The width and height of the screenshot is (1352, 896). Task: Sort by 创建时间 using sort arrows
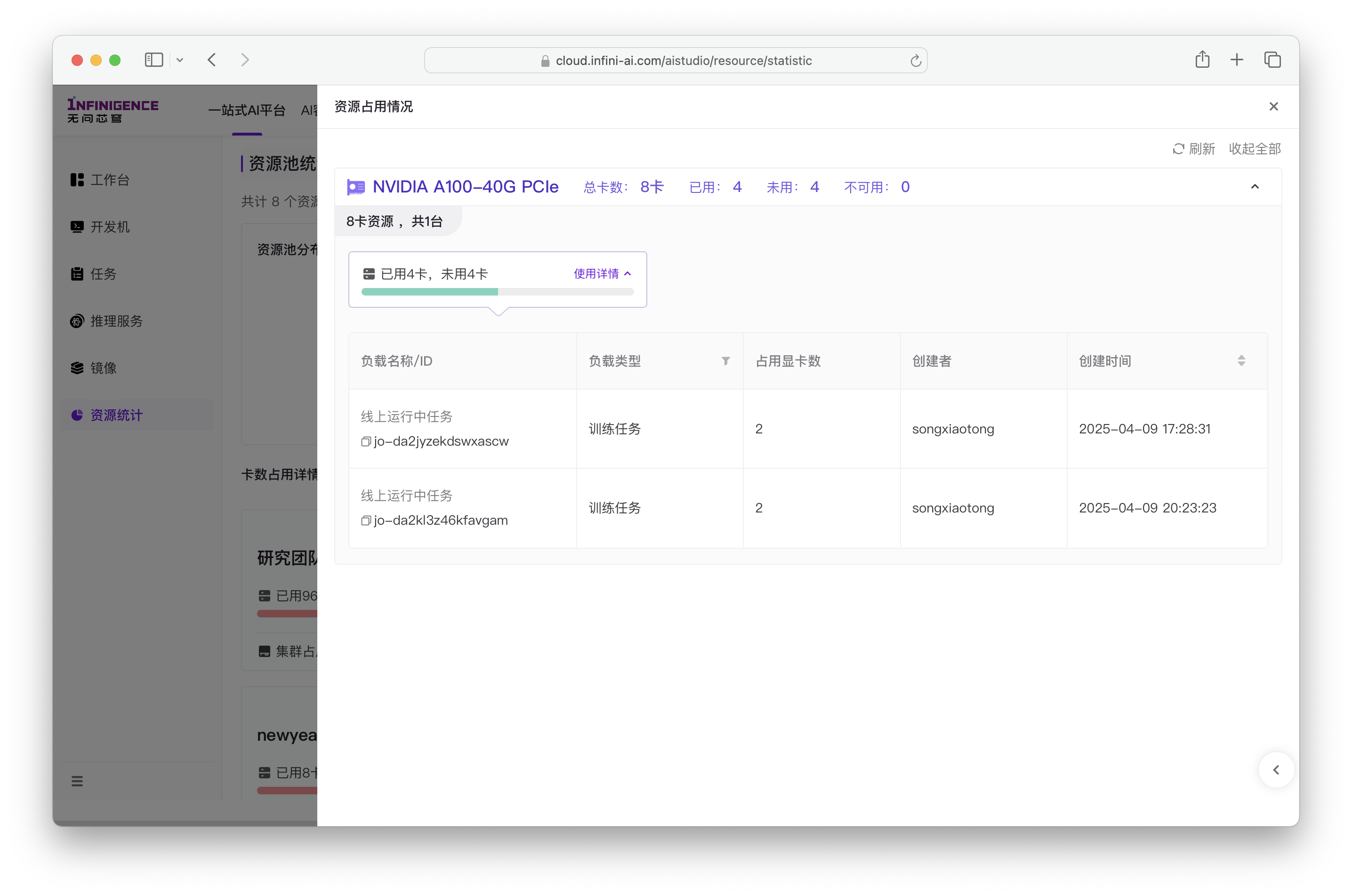click(x=1241, y=361)
